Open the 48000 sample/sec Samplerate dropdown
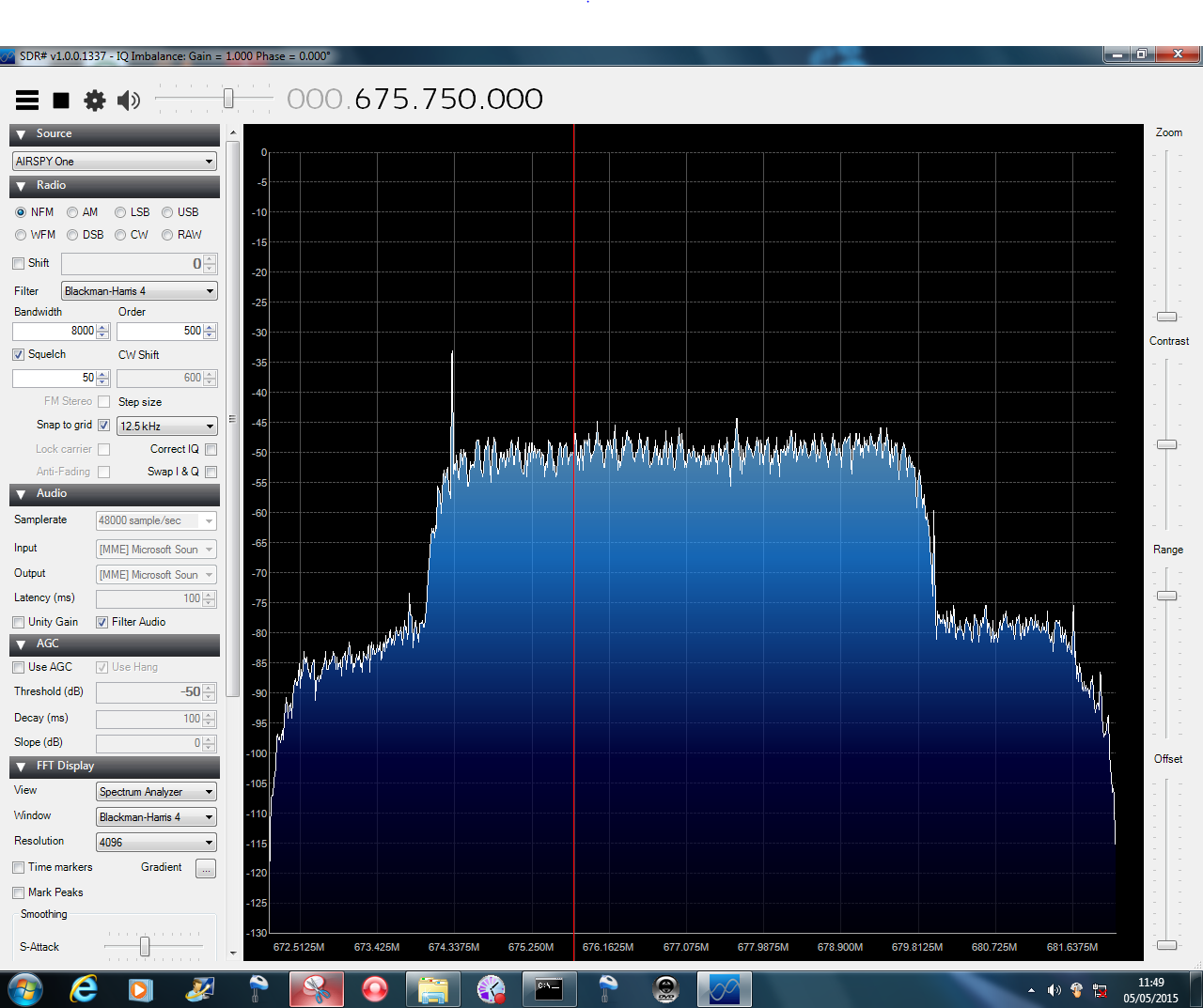Image resolution: width=1203 pixels, height=1008 pixels. point(156,520)
